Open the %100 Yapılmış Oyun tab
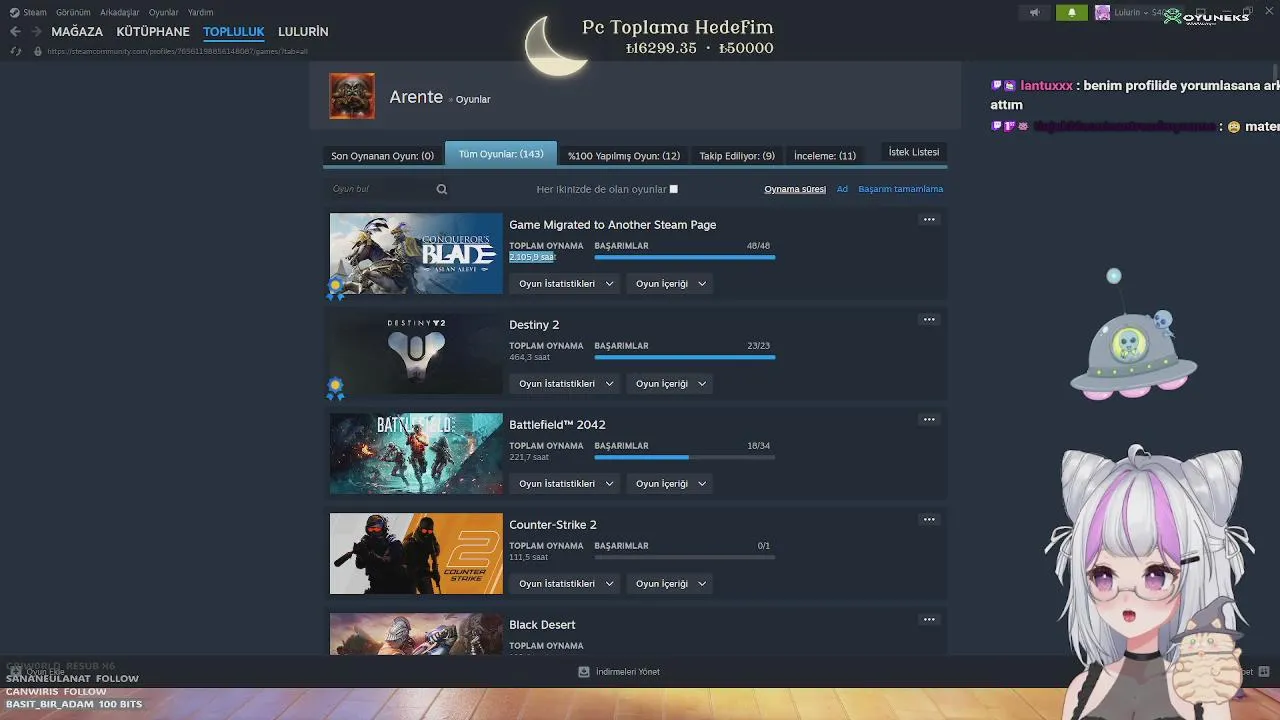The image size is (1280, 720). 624,156
